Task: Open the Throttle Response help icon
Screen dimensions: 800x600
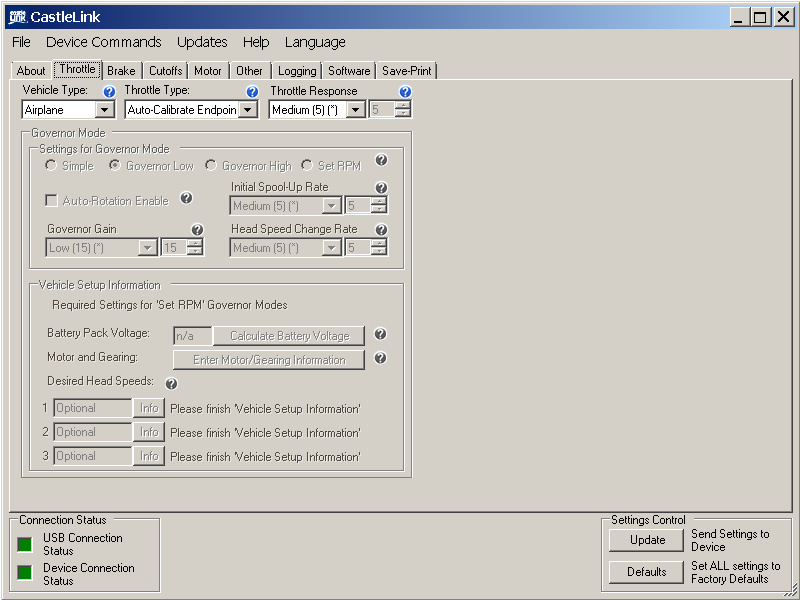Action: [405, 92]
